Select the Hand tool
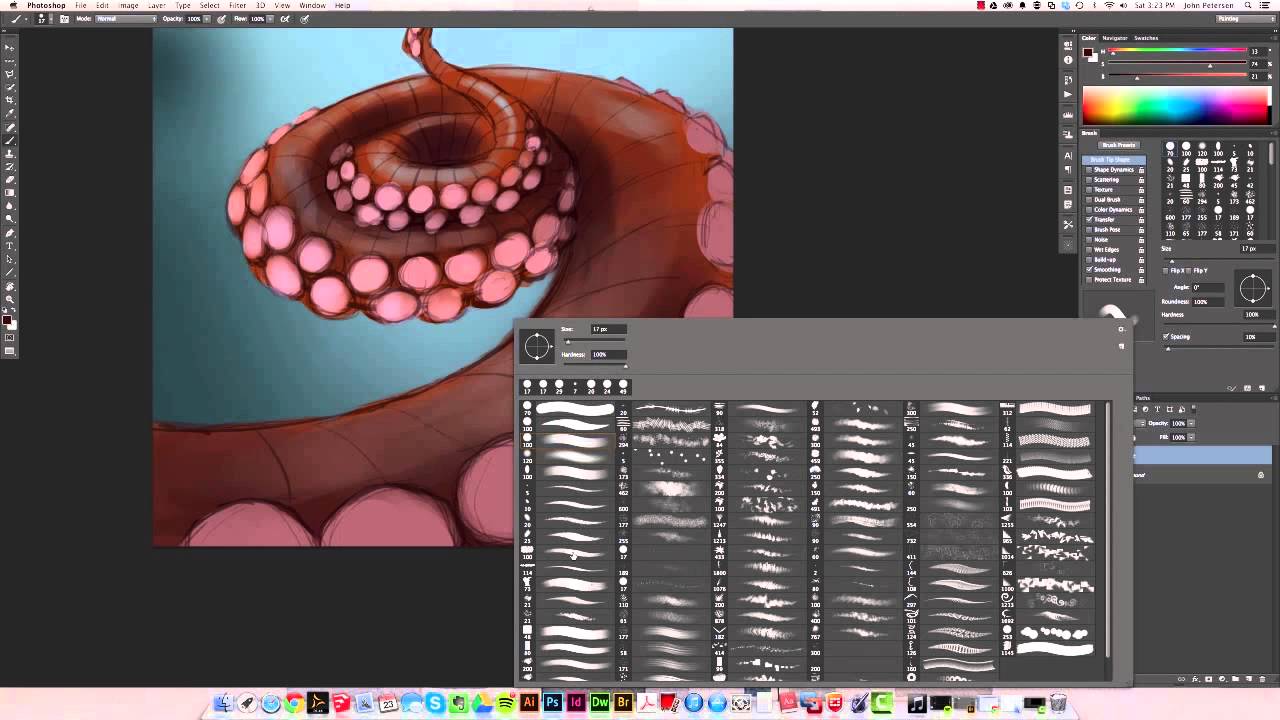 pos(11,286)
